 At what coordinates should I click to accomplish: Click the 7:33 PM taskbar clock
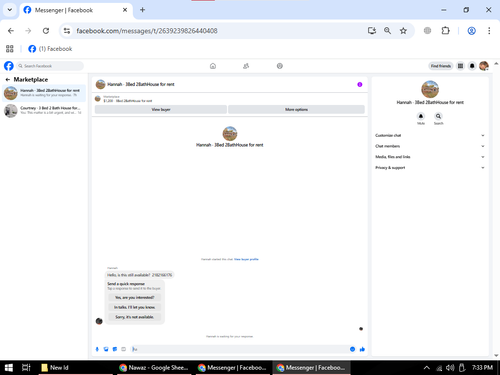click(x=482, y=368)
